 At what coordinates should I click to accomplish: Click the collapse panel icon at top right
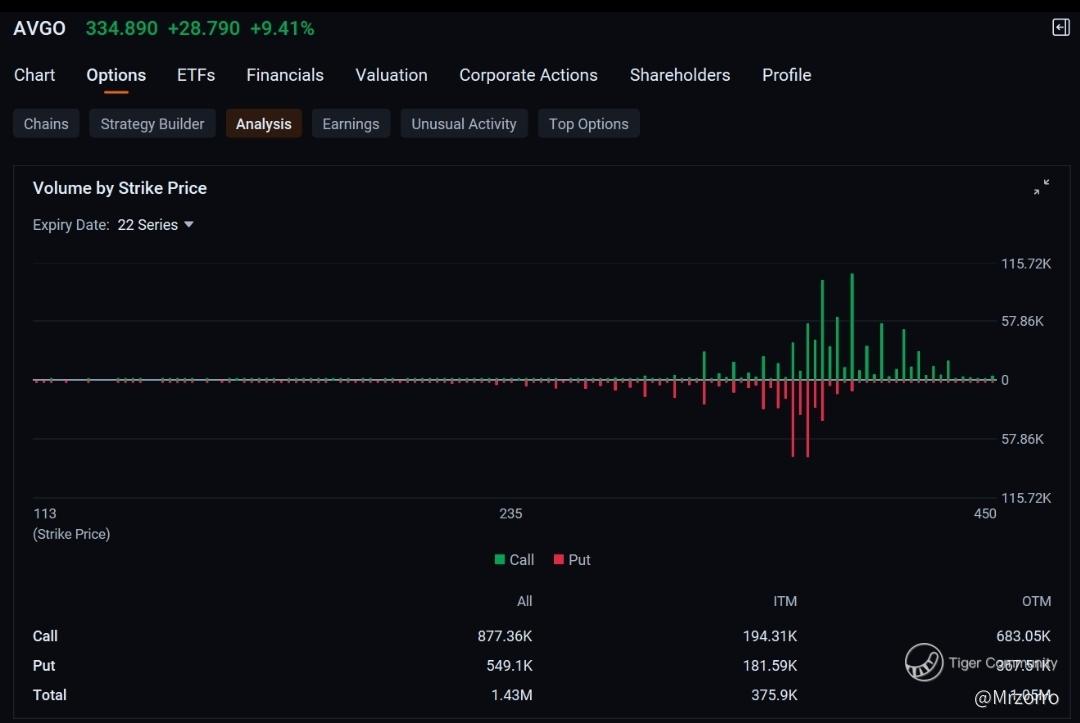tap(1061, 28)
